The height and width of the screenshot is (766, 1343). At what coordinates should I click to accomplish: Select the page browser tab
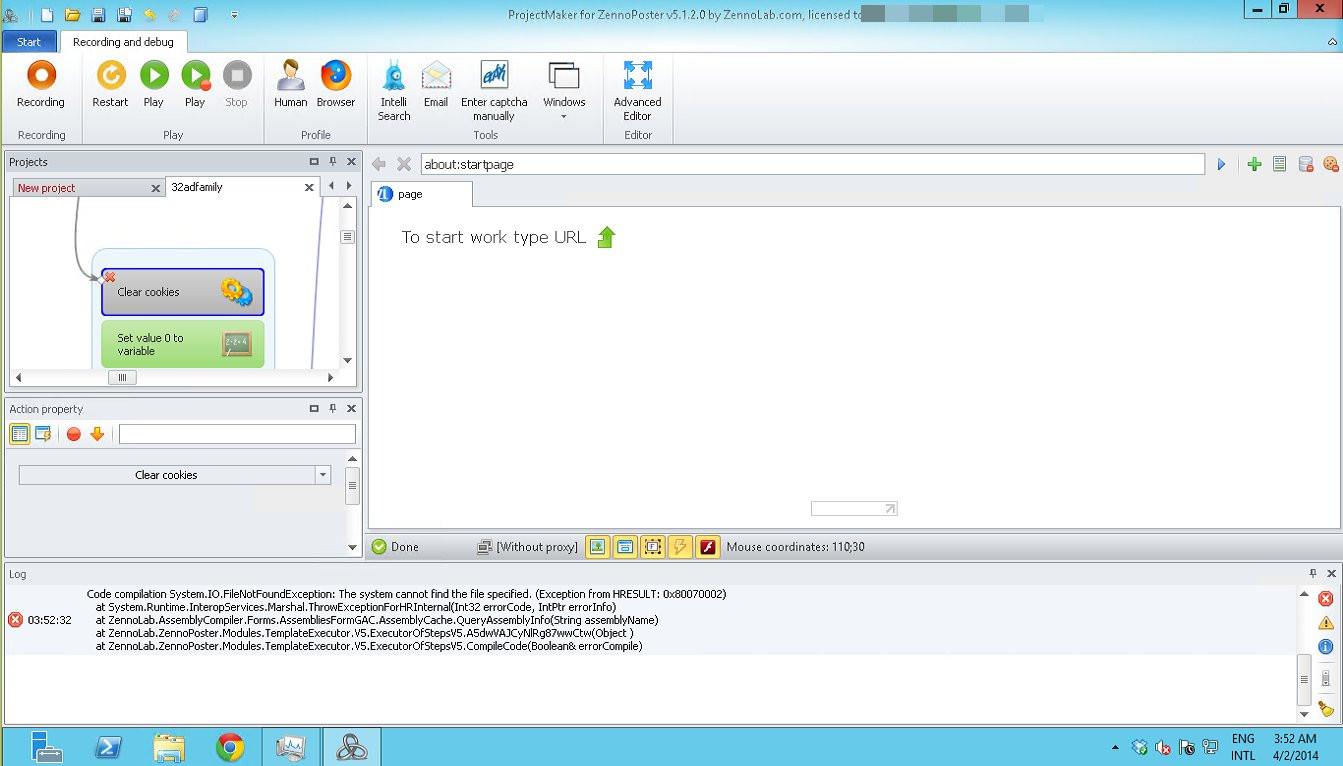[420, 194]
